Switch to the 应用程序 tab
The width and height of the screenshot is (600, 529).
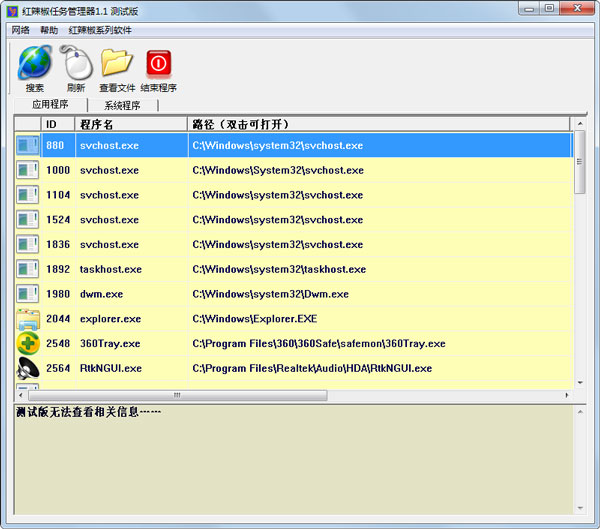pos(50,104)
